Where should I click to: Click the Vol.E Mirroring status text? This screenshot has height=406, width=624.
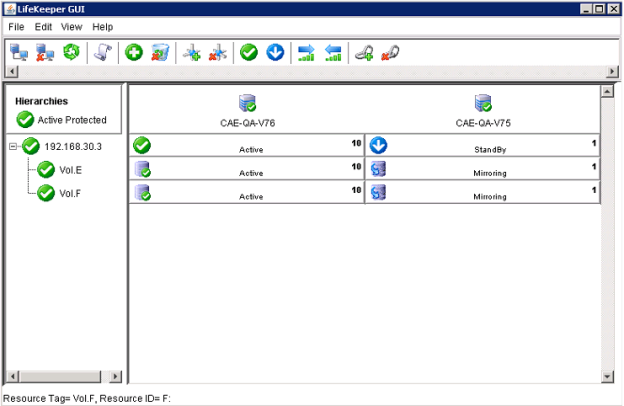(x=490, y=173)
